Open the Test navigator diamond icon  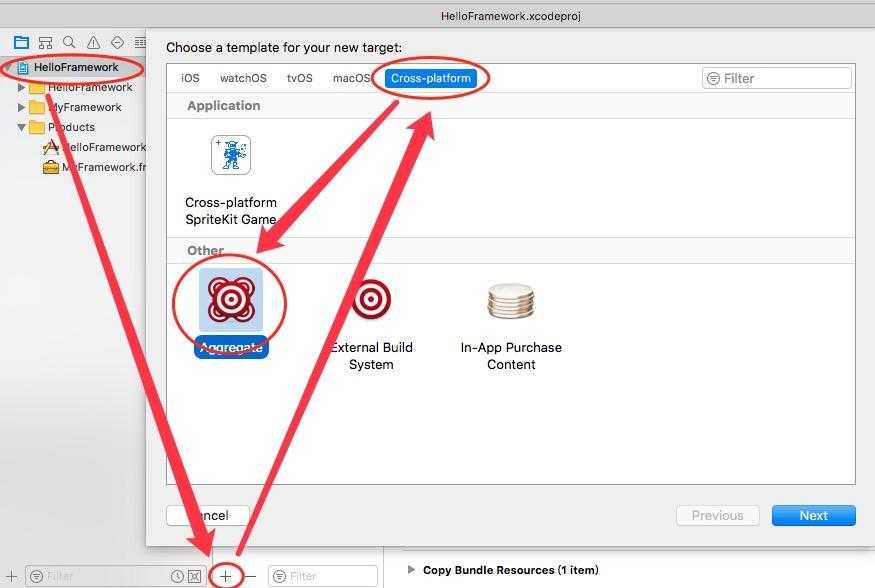[x=117, y=42]
